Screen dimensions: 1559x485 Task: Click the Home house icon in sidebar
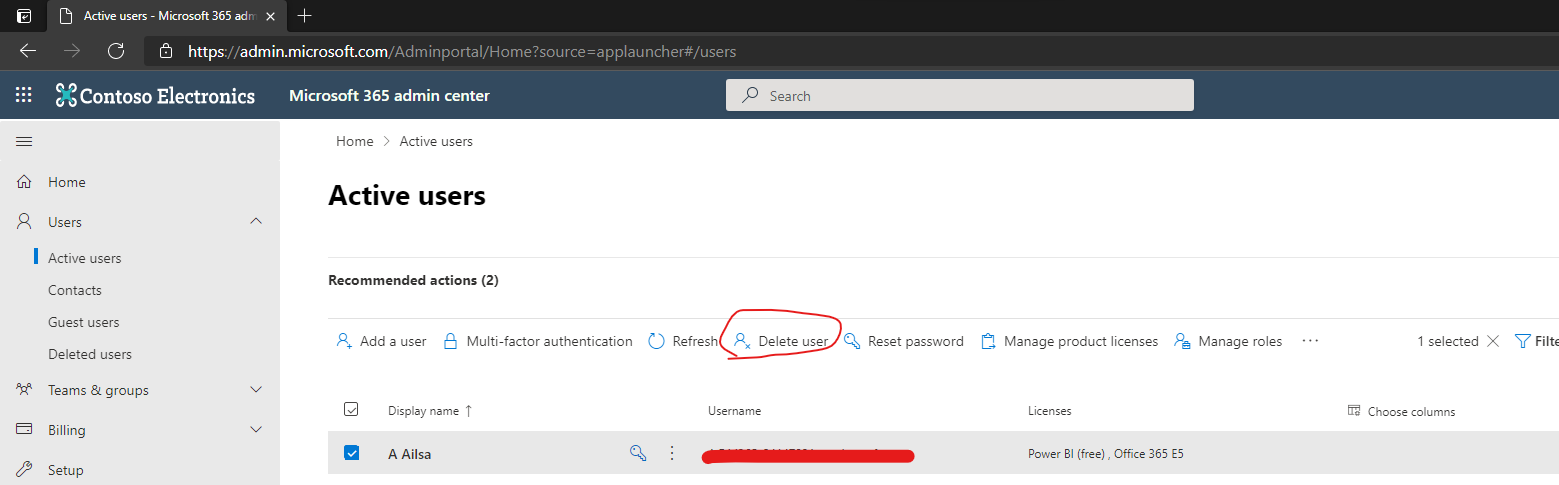tap(25, 182)
